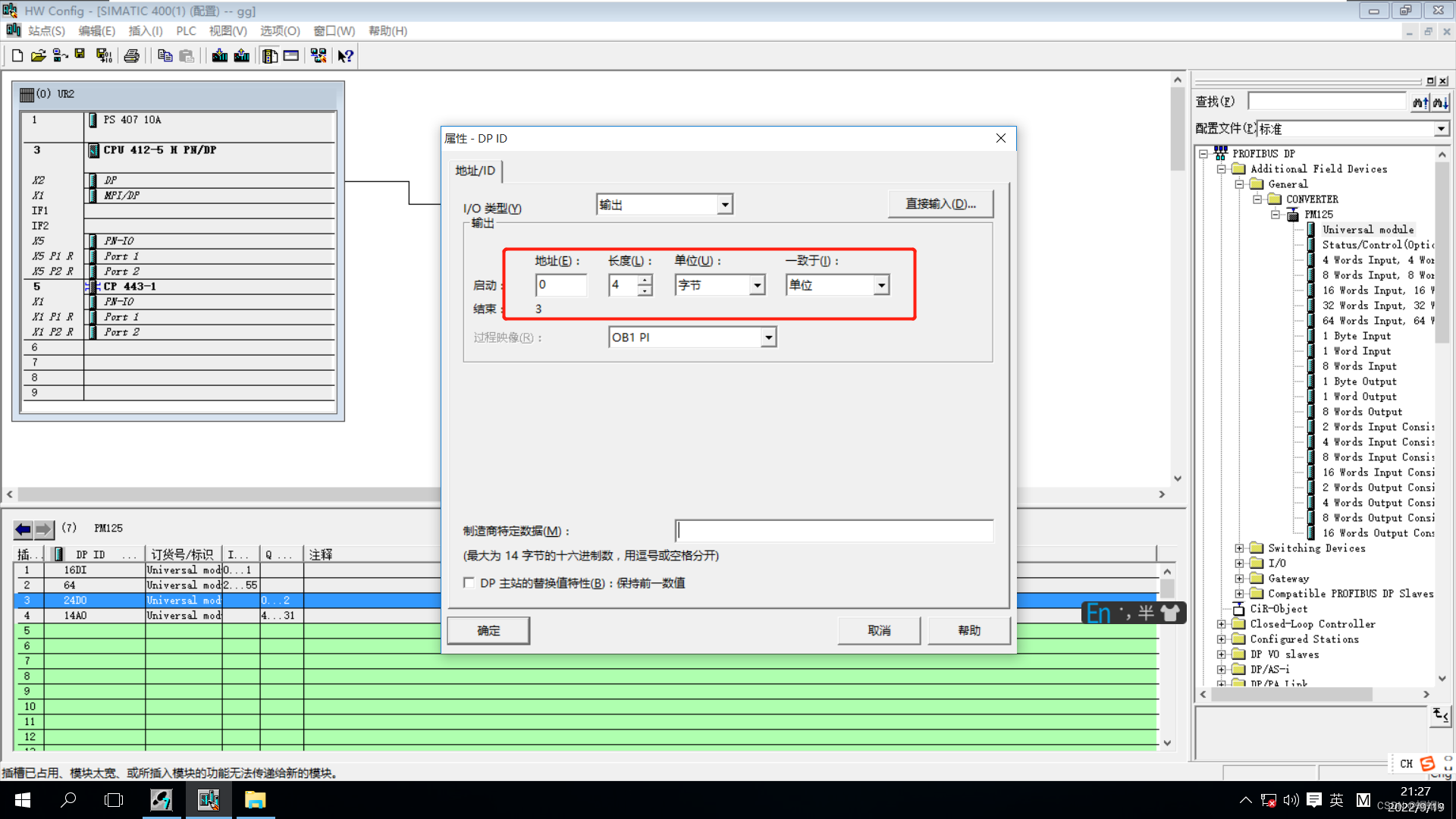Click the Open online station icon

60,55
